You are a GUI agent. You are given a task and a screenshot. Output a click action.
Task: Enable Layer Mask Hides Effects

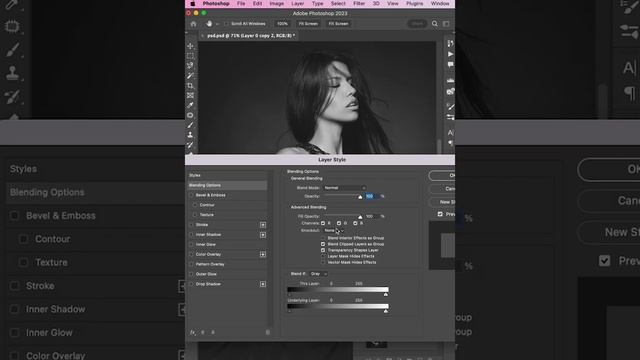coord(323,256)
